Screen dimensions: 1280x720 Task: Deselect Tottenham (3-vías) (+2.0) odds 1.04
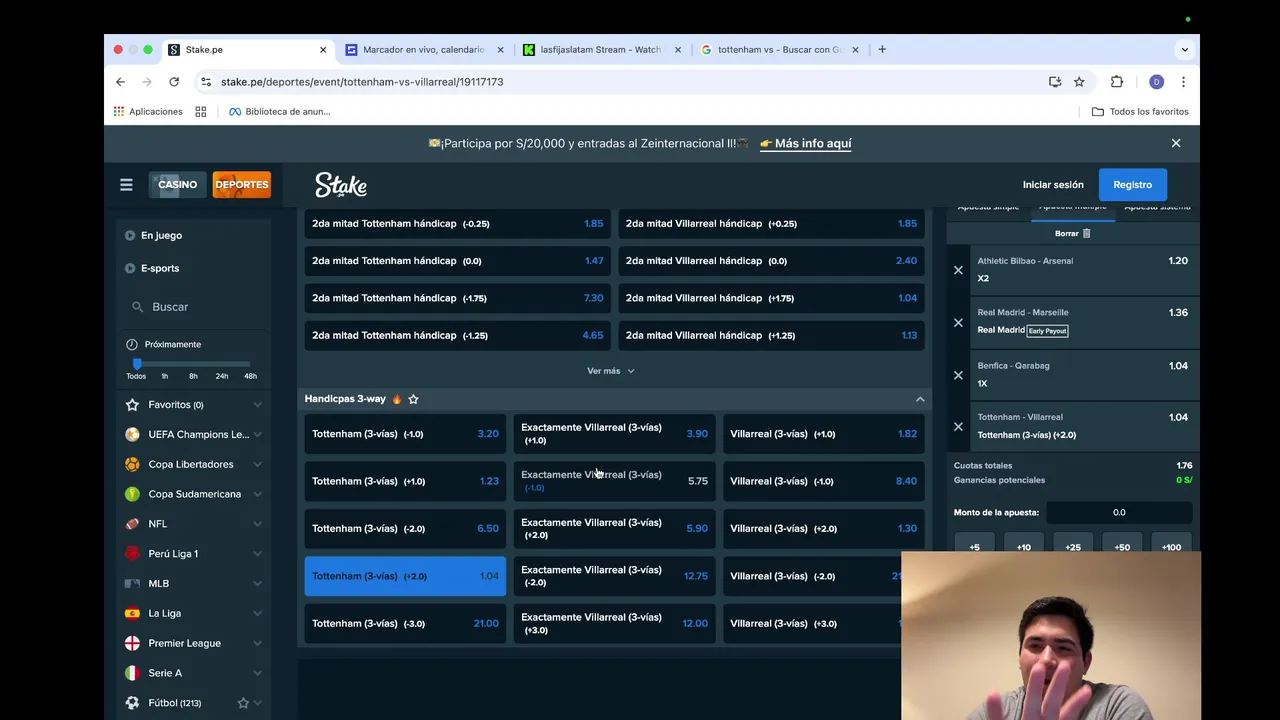[x=405, y=576]
